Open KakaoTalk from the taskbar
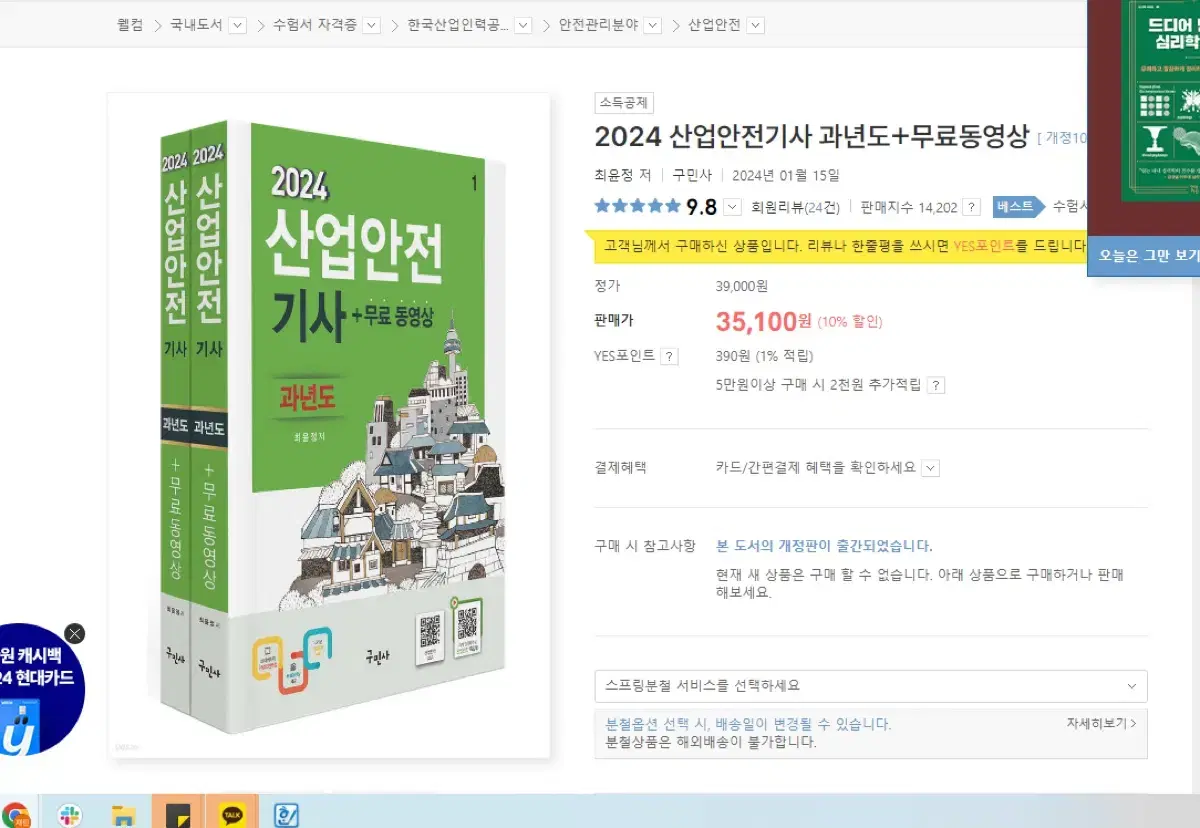 click(x=232, y=813)
